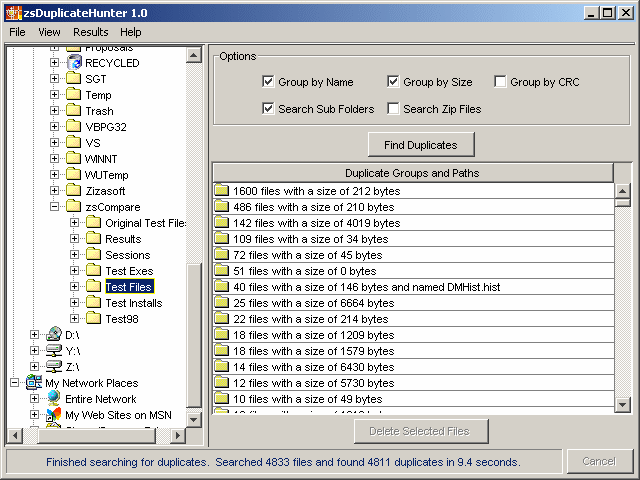Open the File menu
640x480 pixels.
(x=17, y=32)
